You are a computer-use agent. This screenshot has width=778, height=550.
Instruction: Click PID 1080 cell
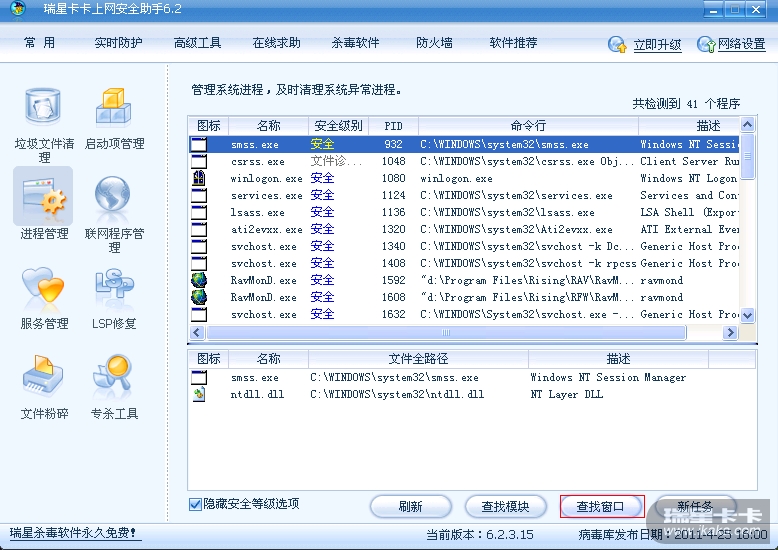pos(393,178)
